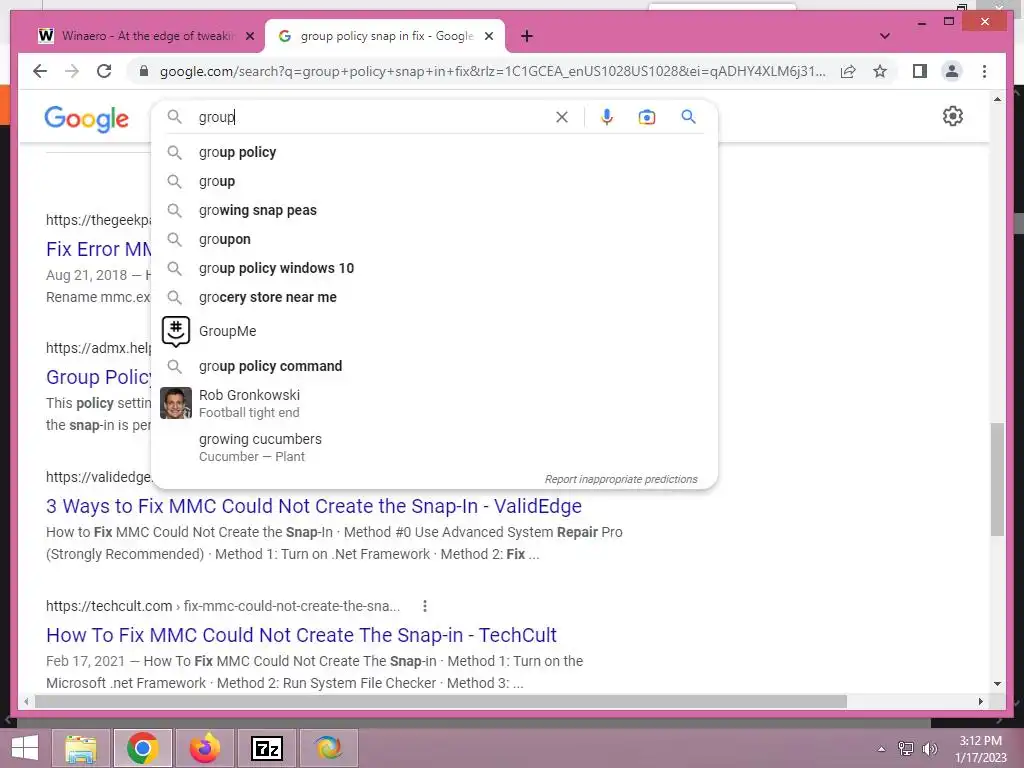Click the scroll down arrow
Viewport: 1024px width, 768px height.
(x=997, y=684)
